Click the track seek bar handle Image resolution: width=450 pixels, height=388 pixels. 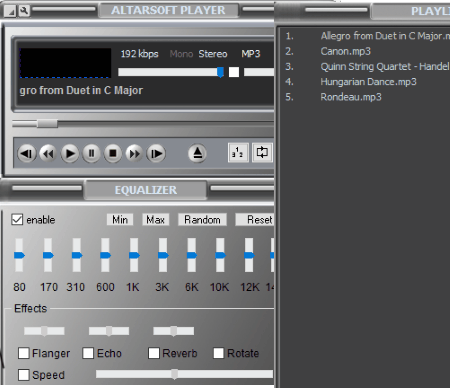[47, 124]
